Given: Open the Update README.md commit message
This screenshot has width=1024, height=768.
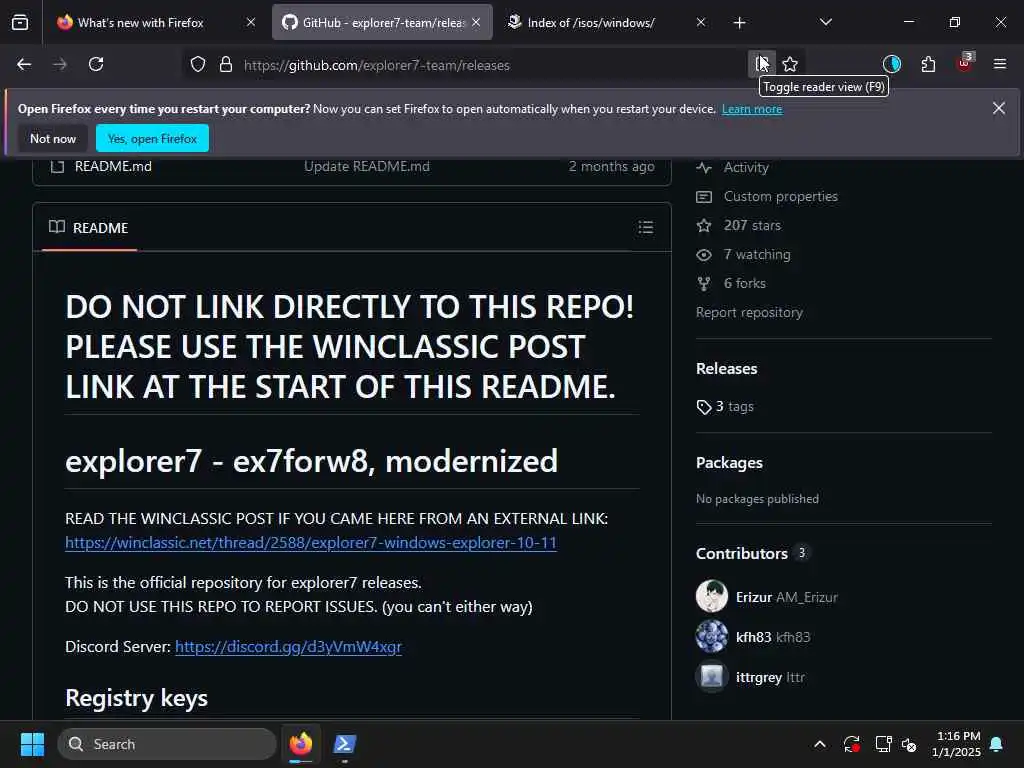Looking at the screenshot, I should pyautogui.click(x=367, y=167).
